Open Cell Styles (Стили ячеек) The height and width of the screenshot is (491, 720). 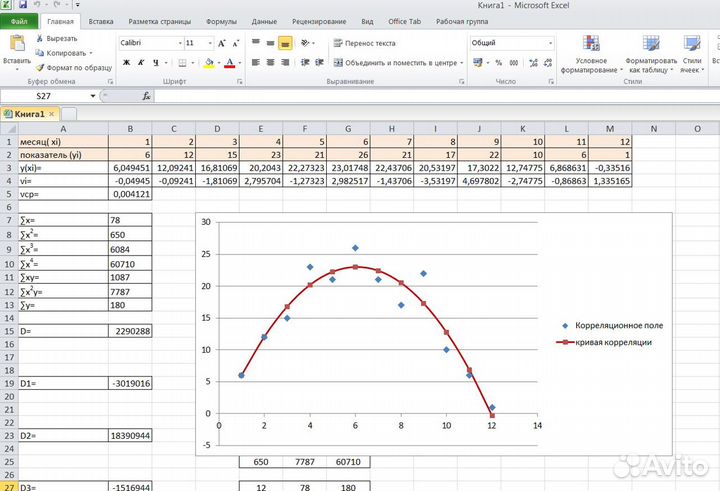click(692, 54)
